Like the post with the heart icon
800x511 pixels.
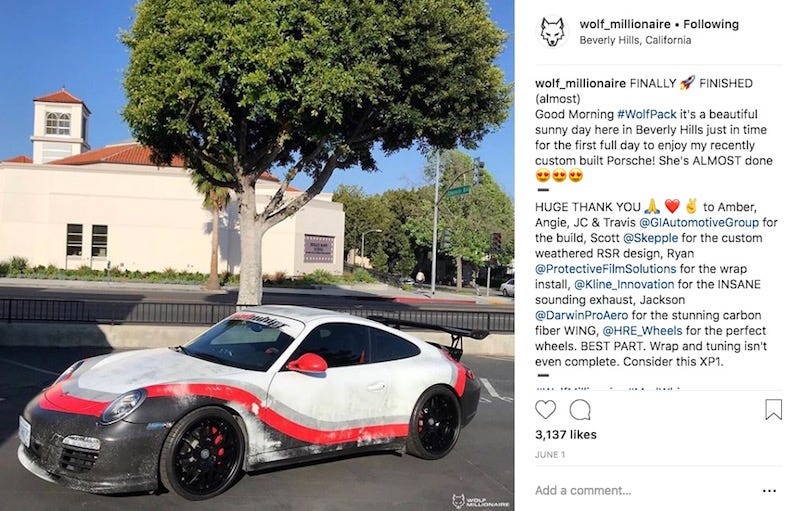[x=545, y=410]
